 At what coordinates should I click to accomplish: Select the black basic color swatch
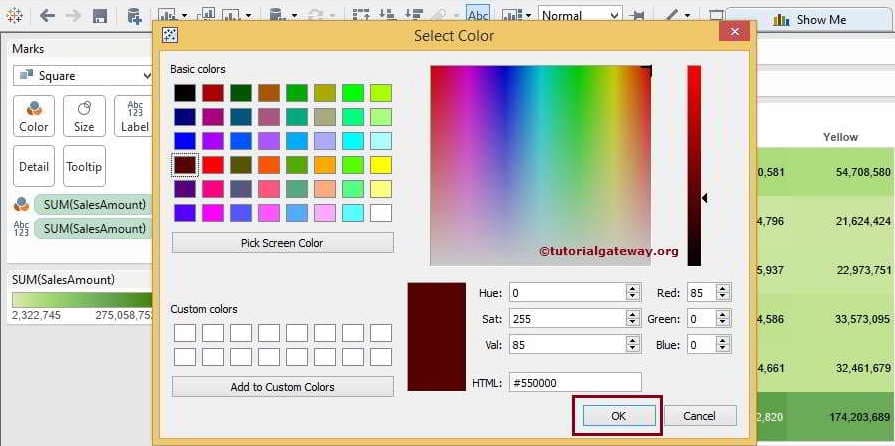click(184, 93)
